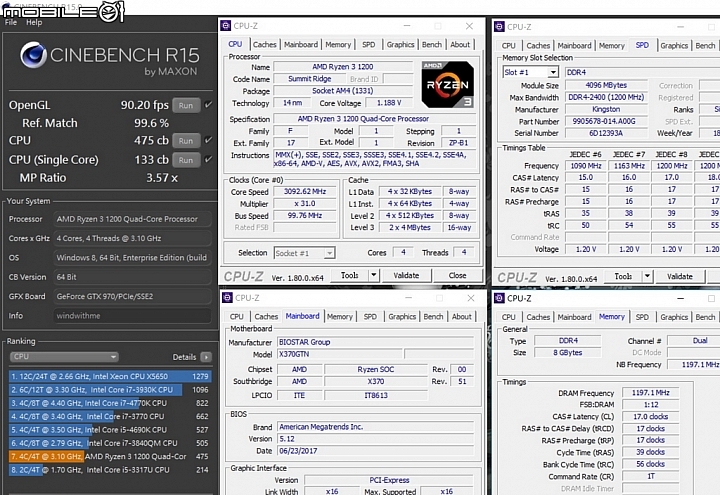Switch to SPD tab in CPU window
This screenshot has height=495, width=720.
point(368,45)
